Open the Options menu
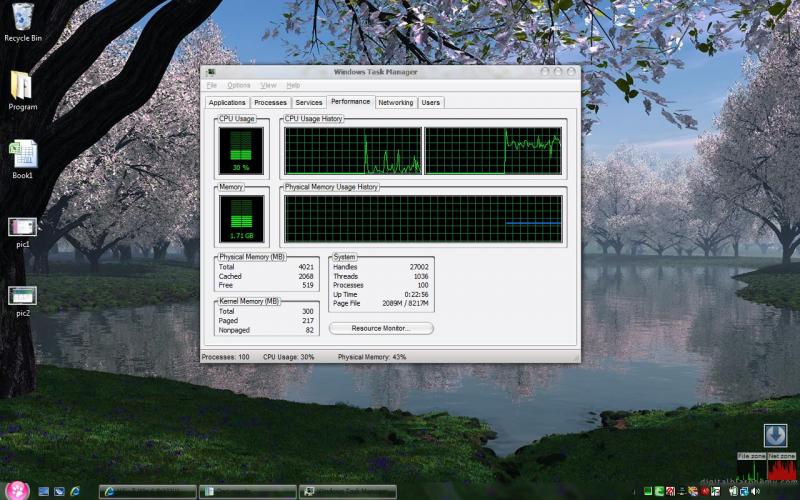 pyautogui.click(x=239, y=86)
